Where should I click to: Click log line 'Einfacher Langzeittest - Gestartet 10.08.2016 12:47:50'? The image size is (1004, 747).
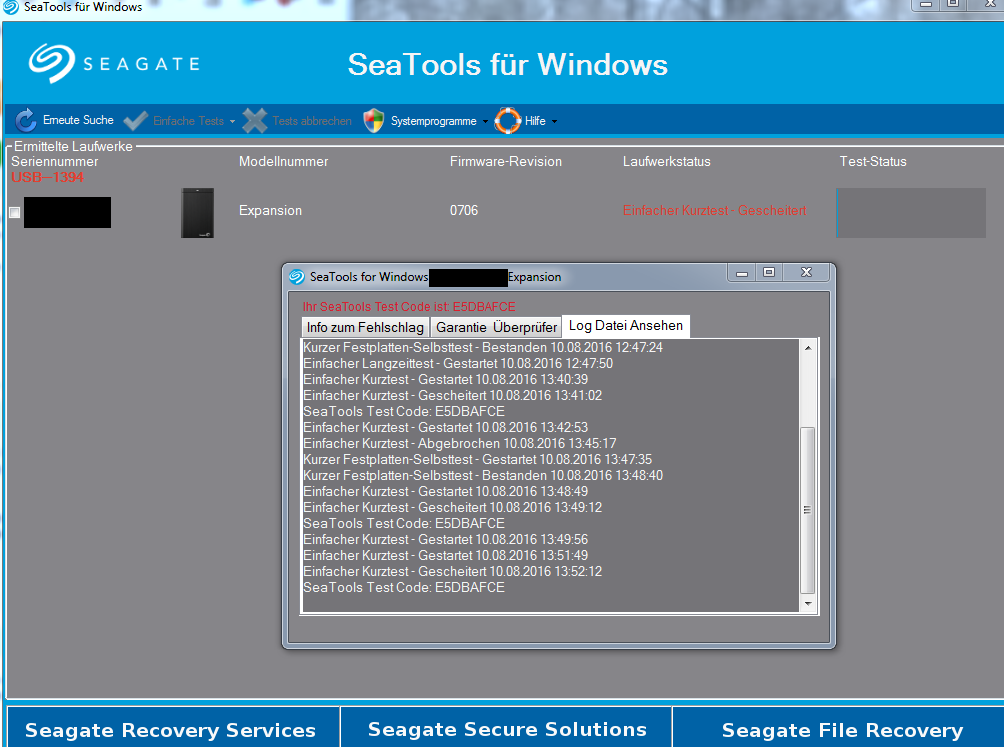(458, 364)
